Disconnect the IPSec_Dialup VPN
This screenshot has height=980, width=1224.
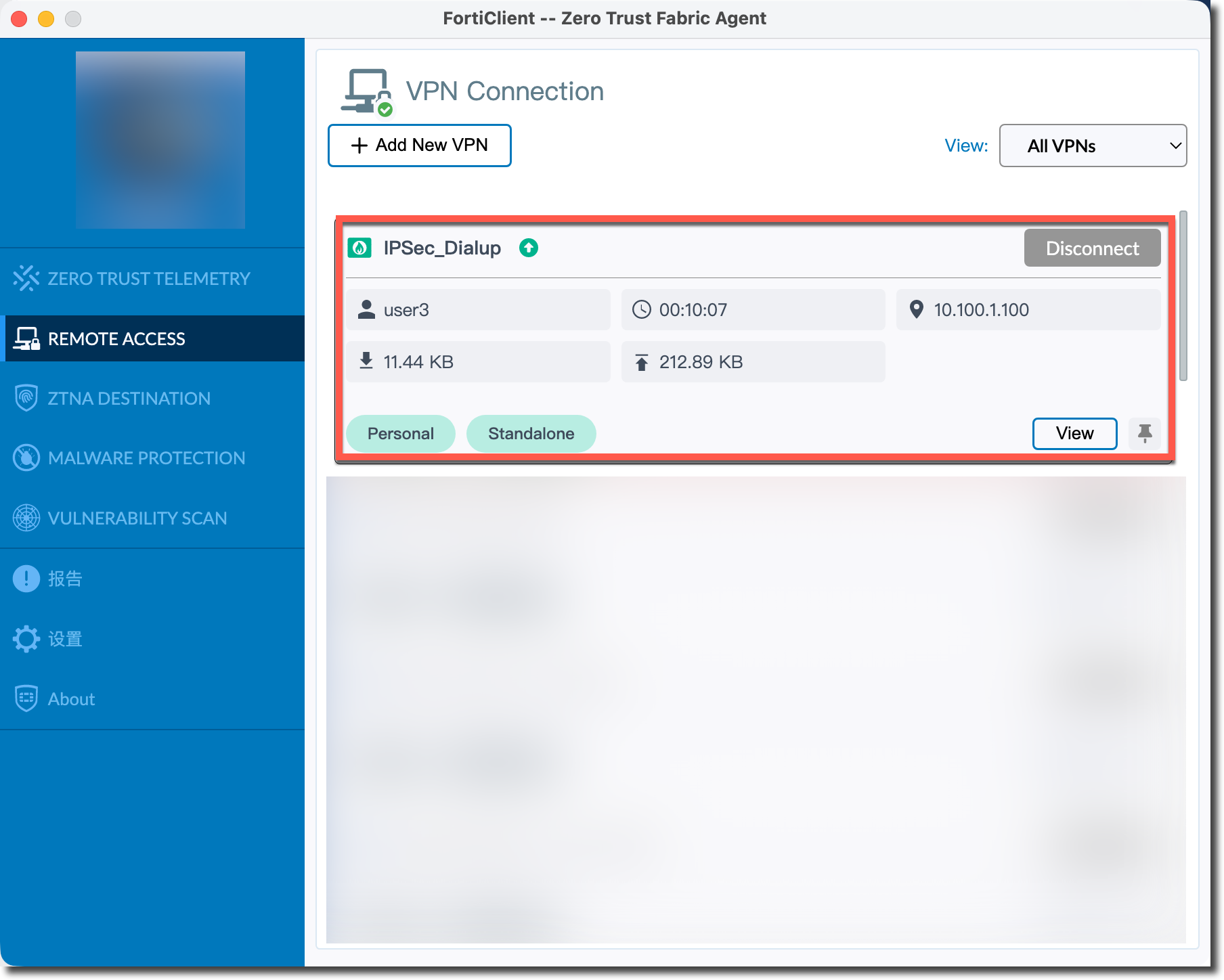coord(1092,248)
